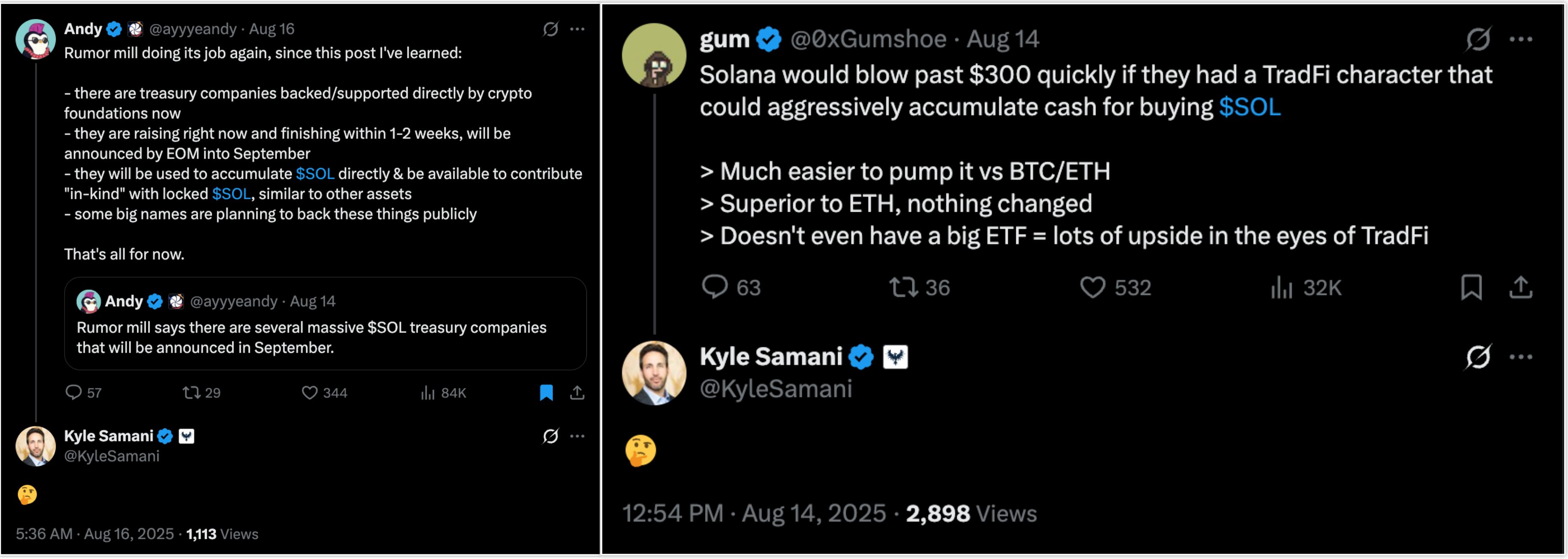View analytics for gum's 32K views
Image resolution: width=1568 pixels, height=559 pixels.
coord(1281,287)
